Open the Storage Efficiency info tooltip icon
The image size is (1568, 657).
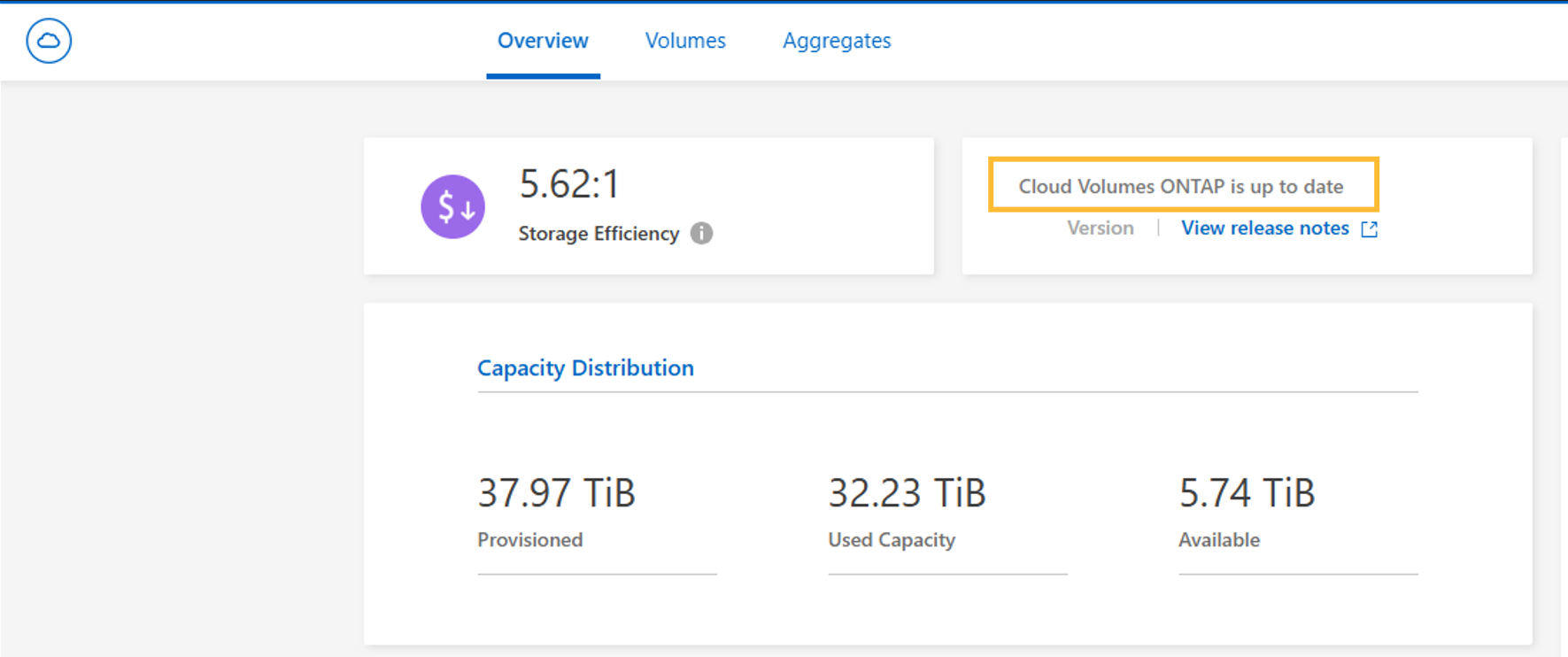pyautogui.click(x=701, y=233)
